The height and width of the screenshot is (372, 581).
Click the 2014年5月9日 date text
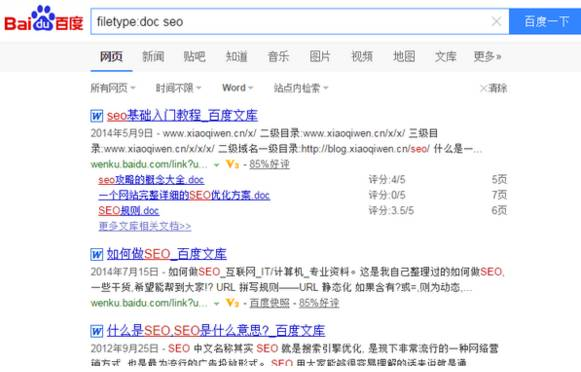pos(122,133)
